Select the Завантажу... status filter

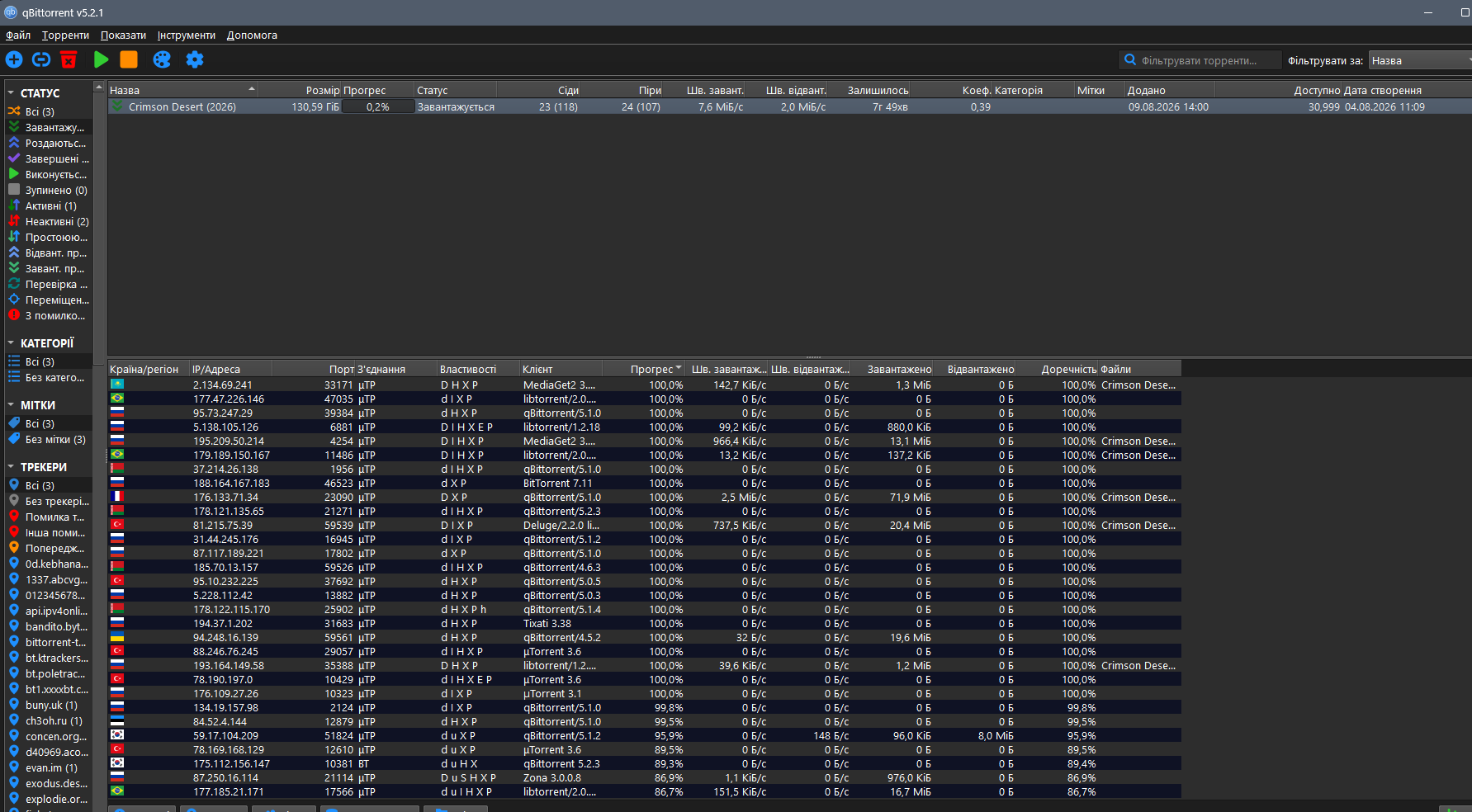click(48, 127)
